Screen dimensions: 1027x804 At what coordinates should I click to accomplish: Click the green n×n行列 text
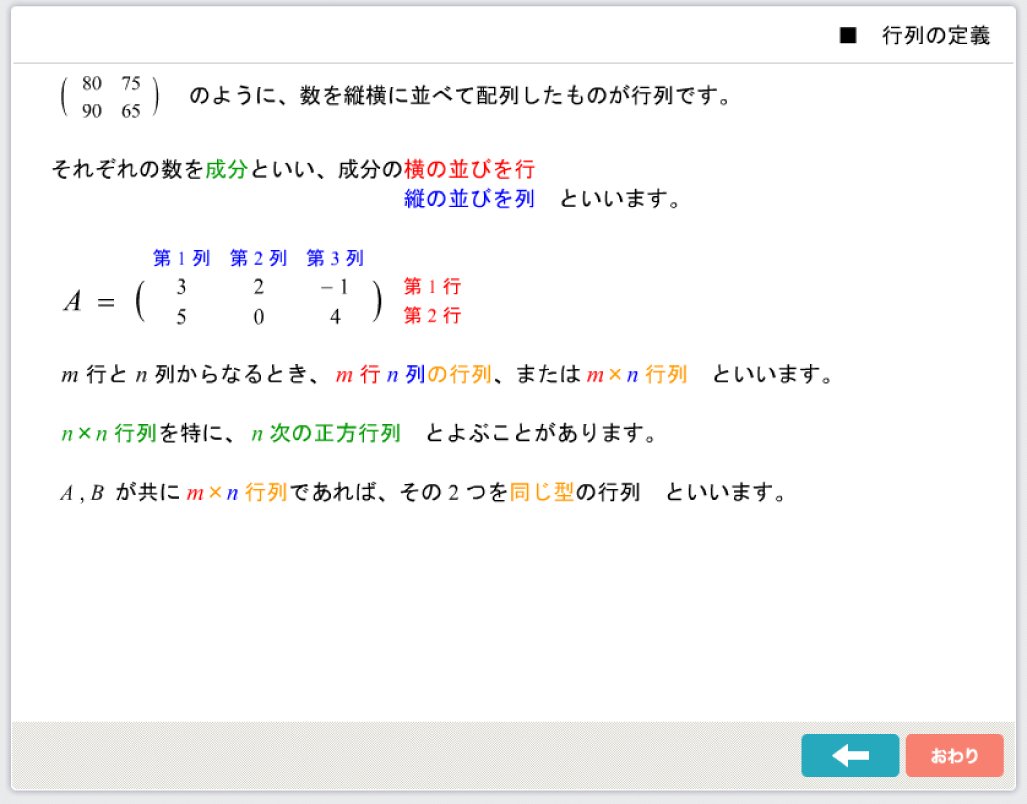point(109,434)
